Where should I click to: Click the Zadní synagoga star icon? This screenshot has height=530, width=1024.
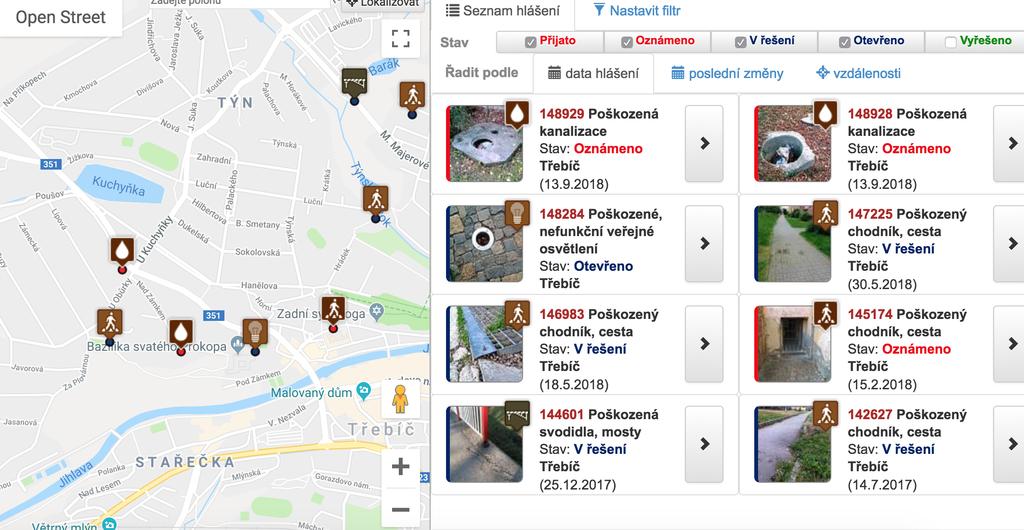(x=375, y=313)
